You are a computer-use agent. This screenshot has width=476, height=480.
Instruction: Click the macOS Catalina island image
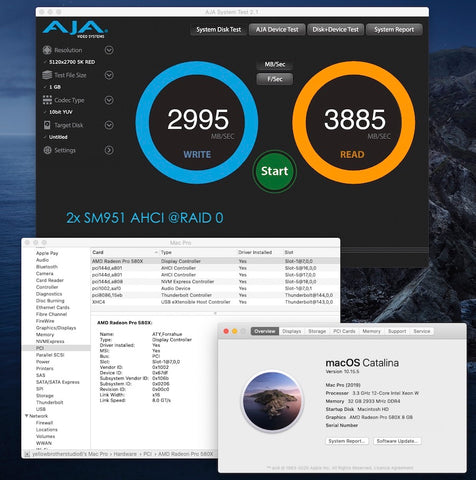coord(272,401)
